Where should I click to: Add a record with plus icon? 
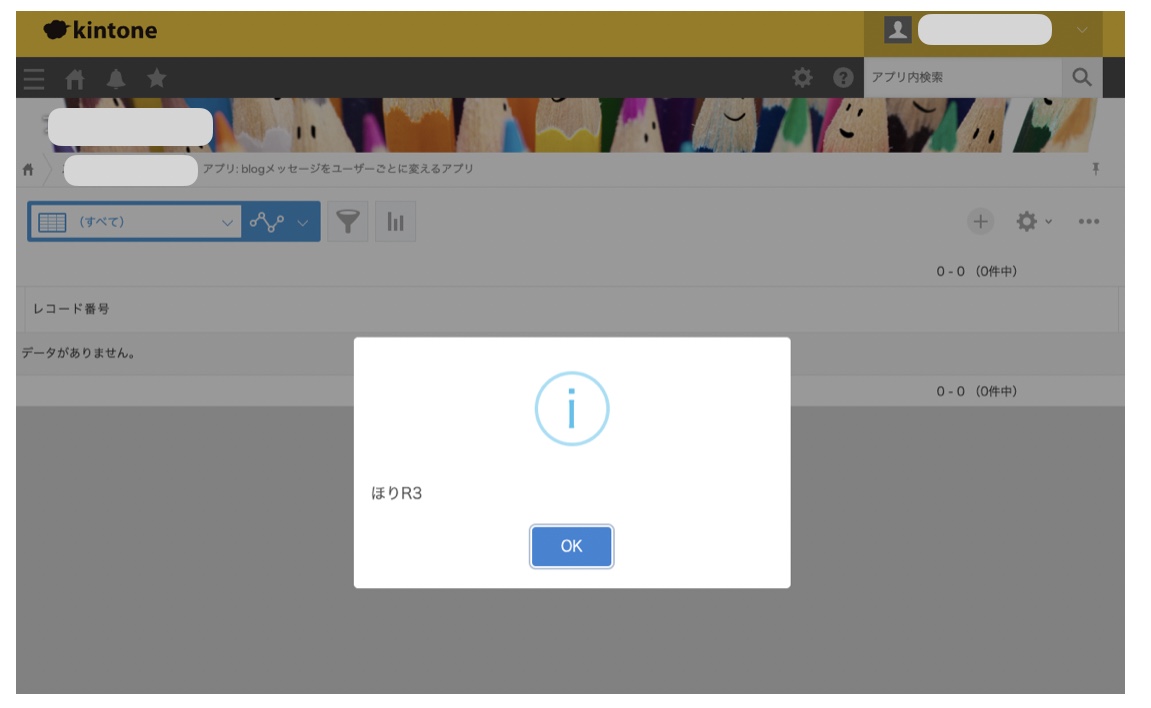pos(980,221)
